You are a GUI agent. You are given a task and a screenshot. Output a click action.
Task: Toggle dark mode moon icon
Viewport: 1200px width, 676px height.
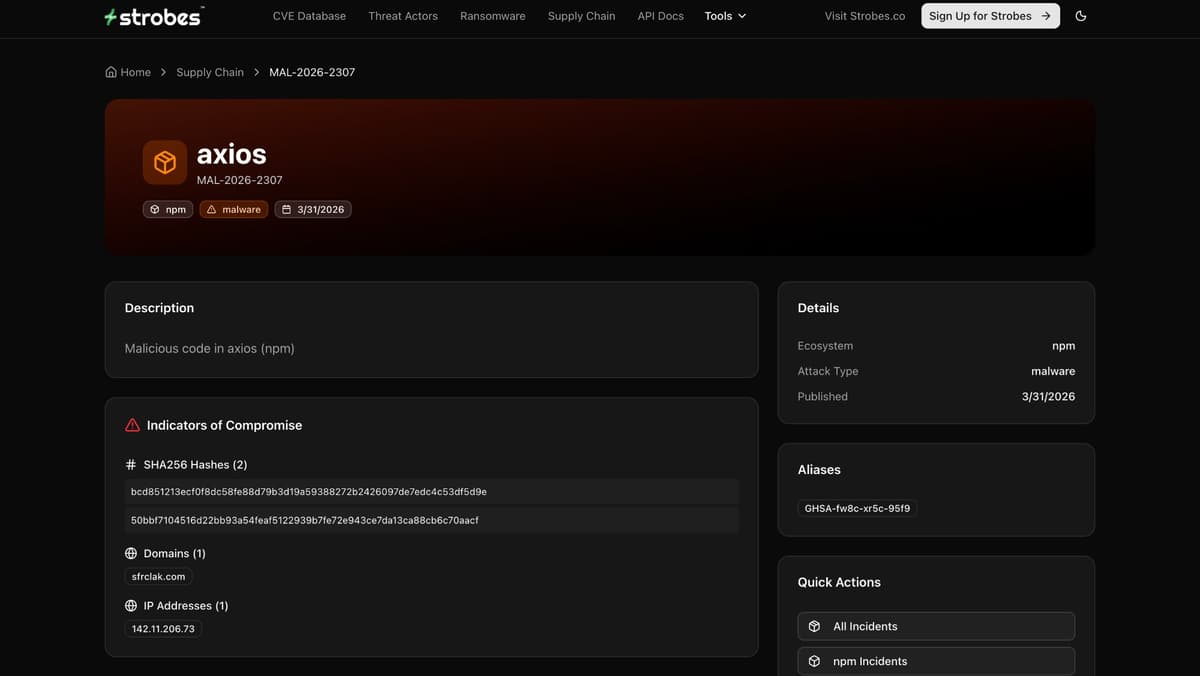pyautogui.click(x=1081, y=16)
